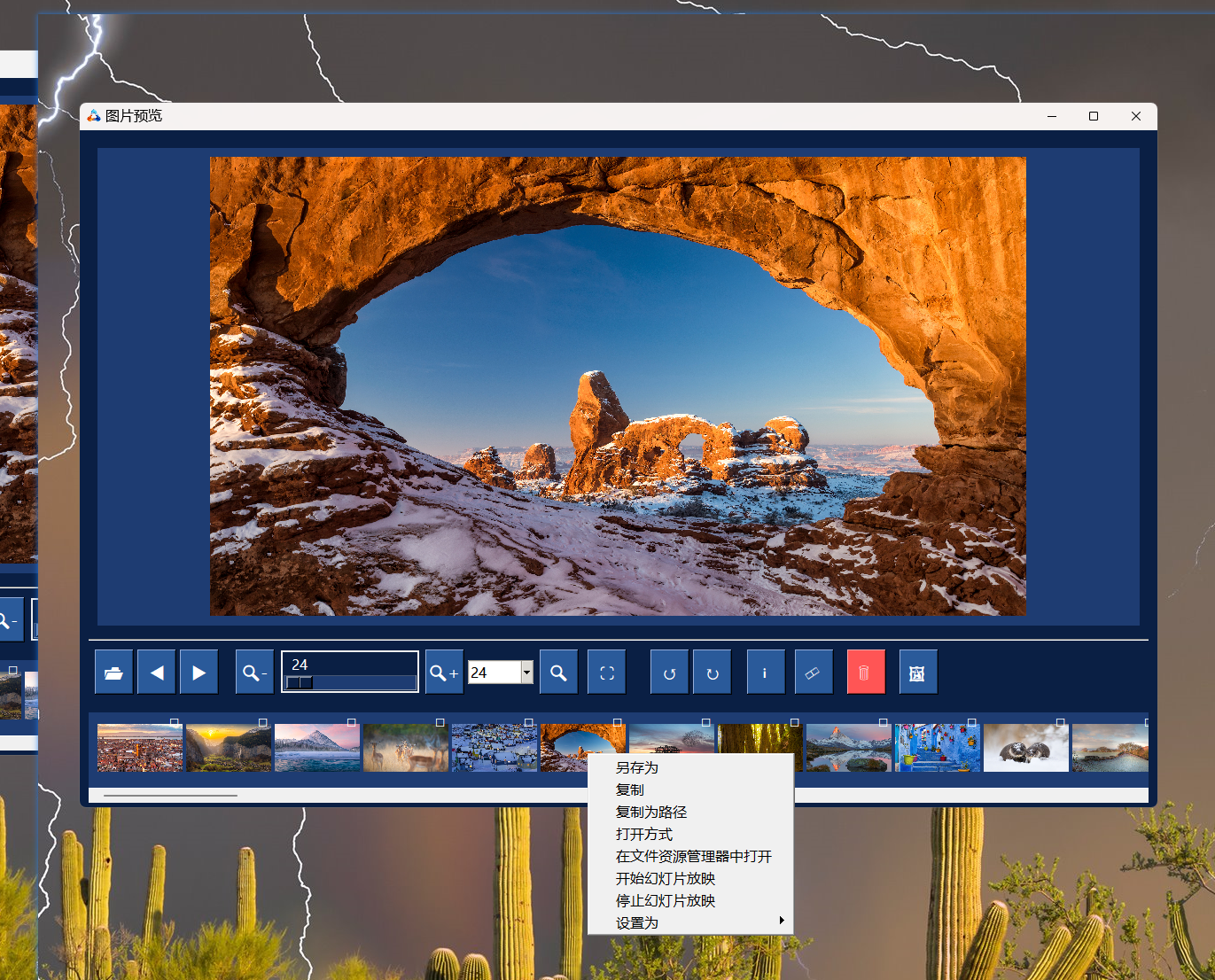Screen dimensions: 1215x980
Task: Toggle fullscreen view icon
Action: click(x=607, y=673)
